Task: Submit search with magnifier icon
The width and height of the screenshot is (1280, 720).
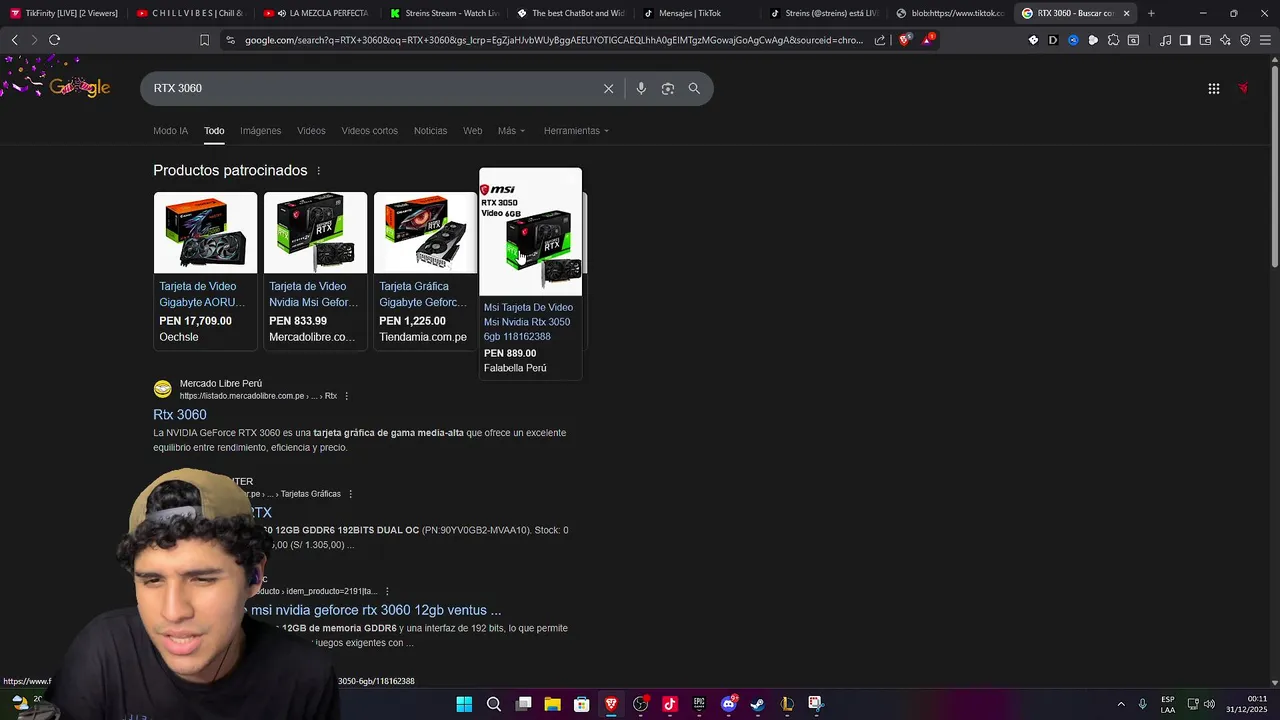Action: pos(694,88)
